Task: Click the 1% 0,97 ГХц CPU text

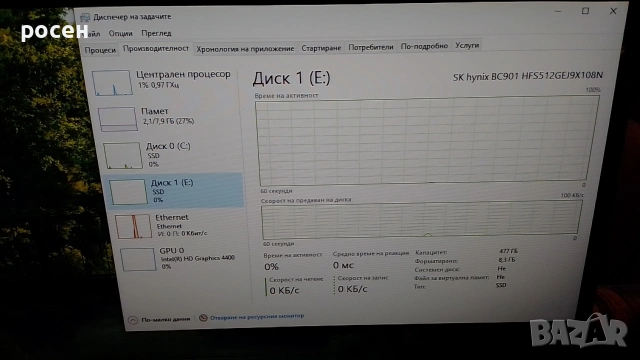Action: [x=158, y=85]
